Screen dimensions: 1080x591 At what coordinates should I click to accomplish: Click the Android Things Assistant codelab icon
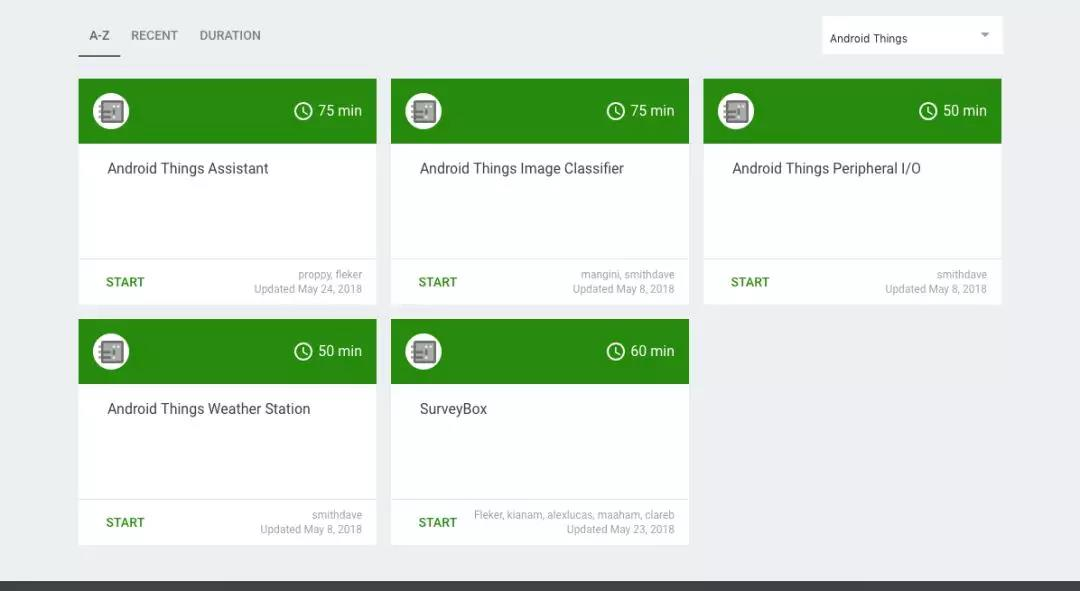tap(111, 111)
